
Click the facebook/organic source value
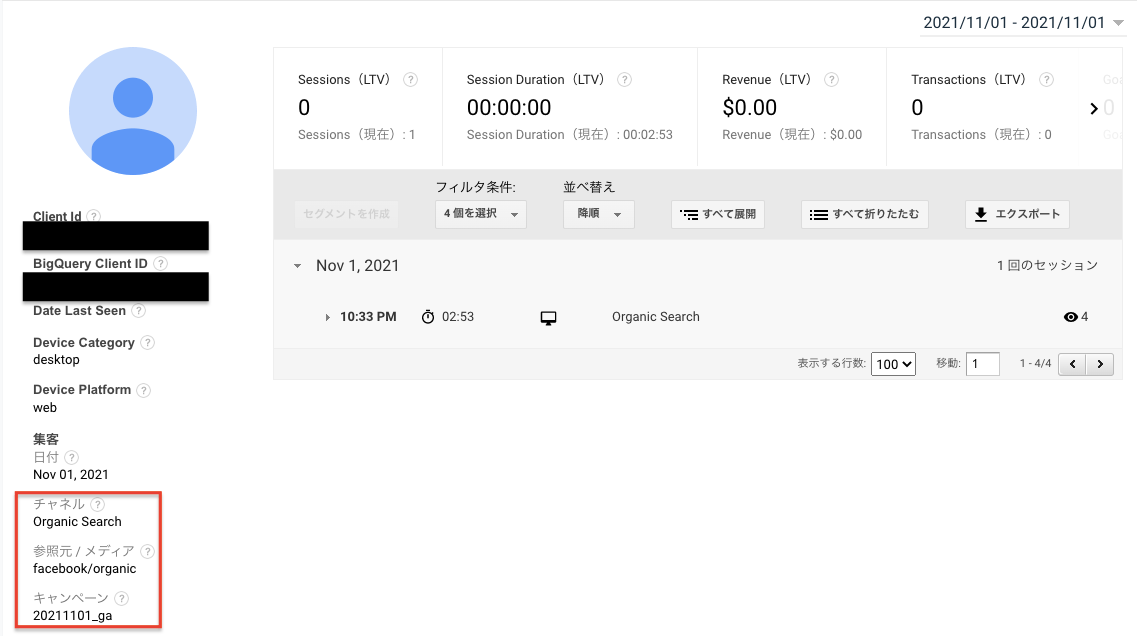click(x=85, y=569)
